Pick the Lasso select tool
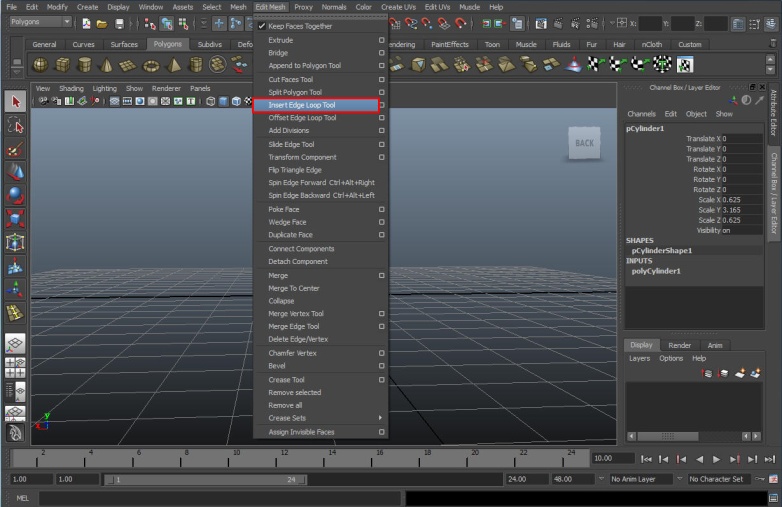The image size is (782, 507). 15,125
